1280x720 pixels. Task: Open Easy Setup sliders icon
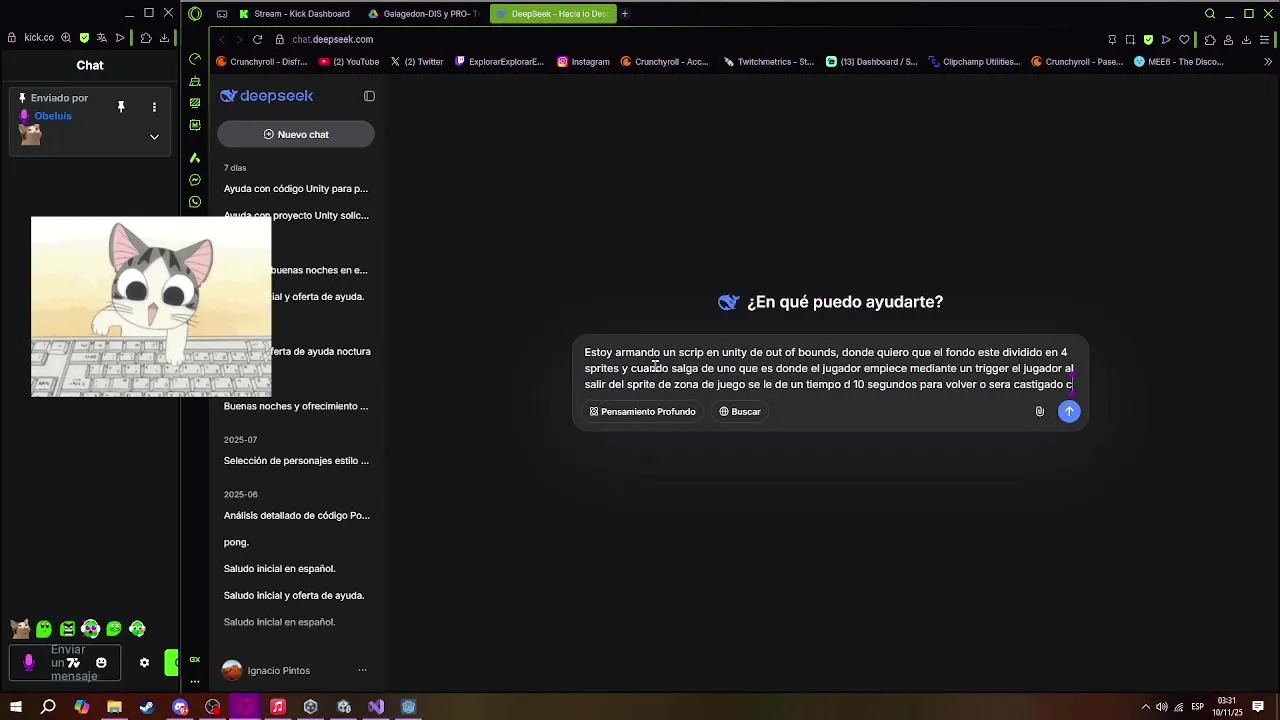(x=1265, y=39)
